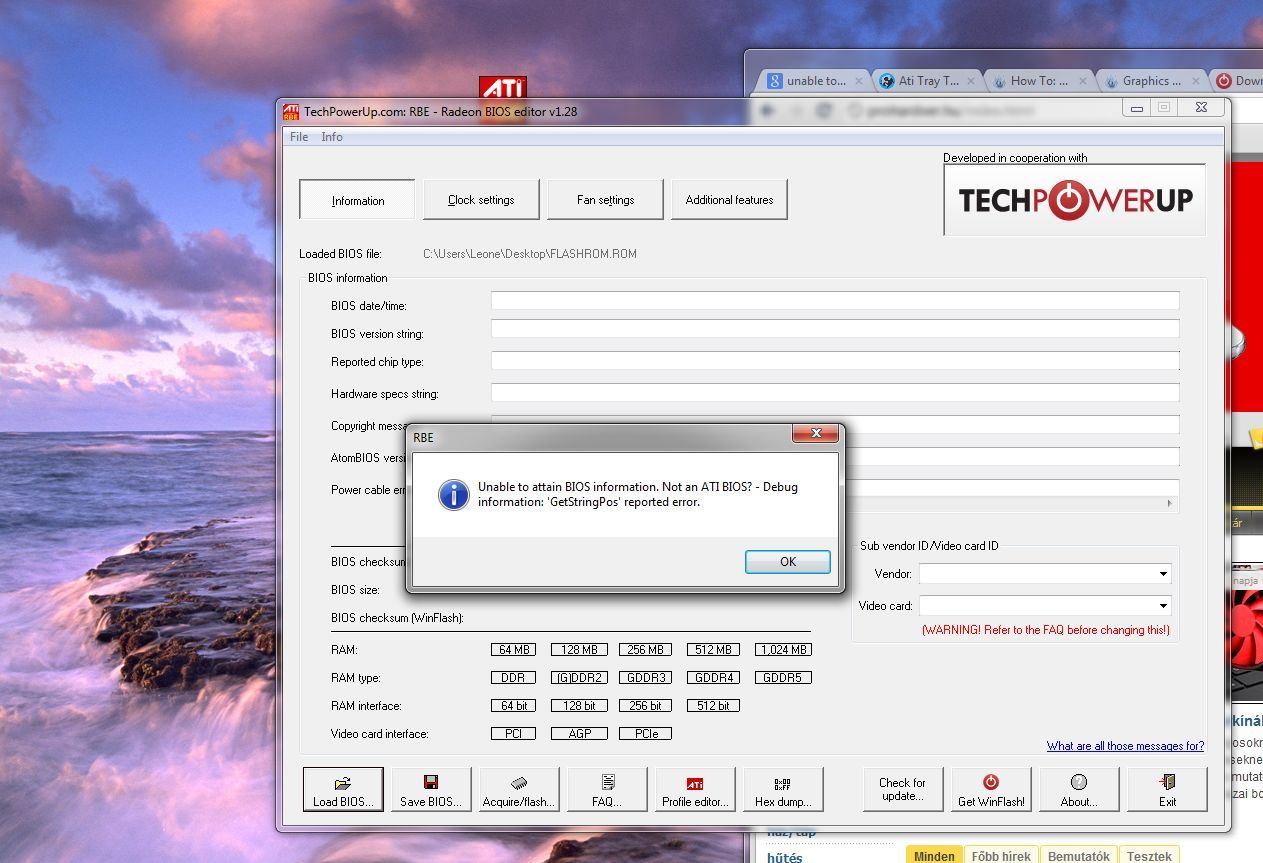Click the 256 bit RAM interface box

click(646, 705)
